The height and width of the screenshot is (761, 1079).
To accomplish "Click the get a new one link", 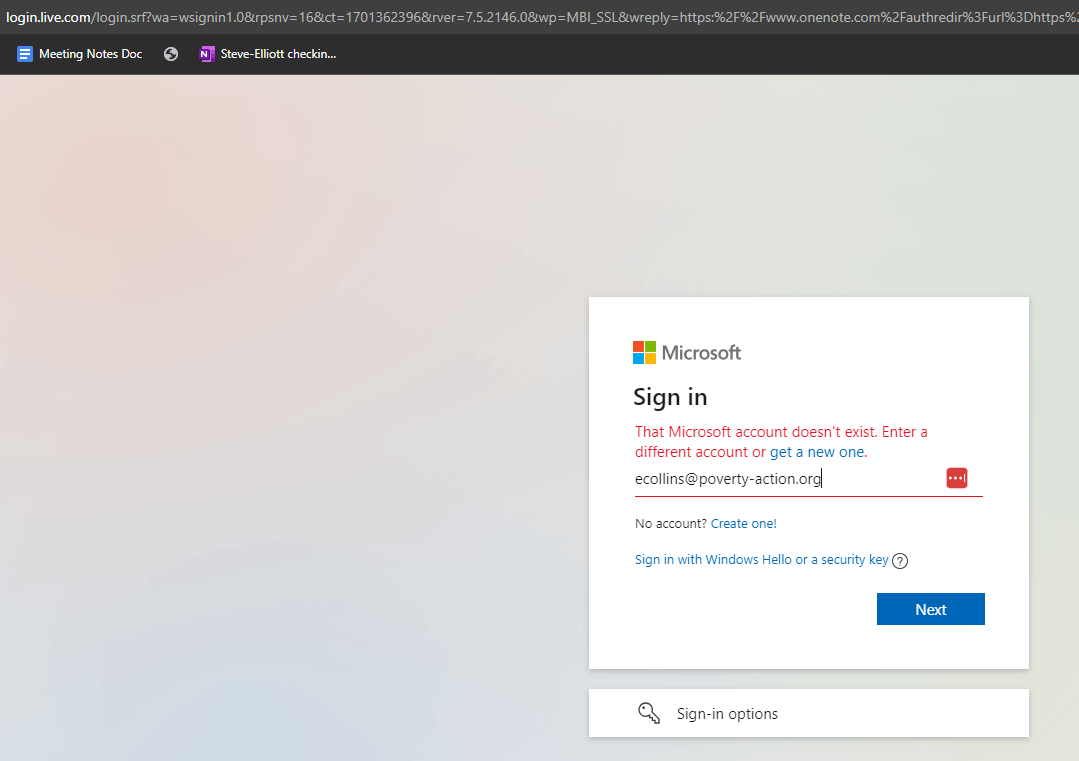I will [817, 451].
